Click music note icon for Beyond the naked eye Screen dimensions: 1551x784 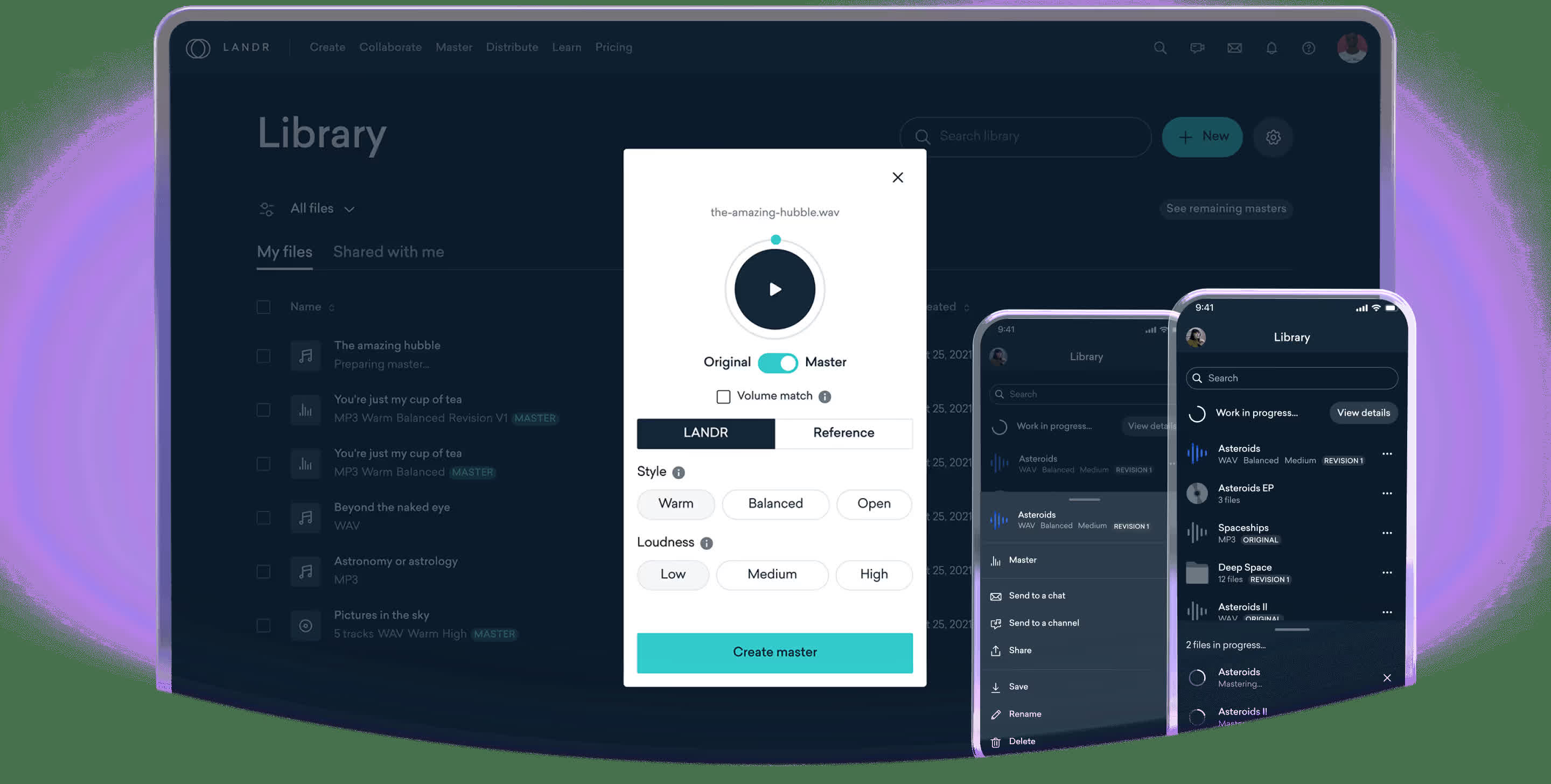tap(306, 518)
